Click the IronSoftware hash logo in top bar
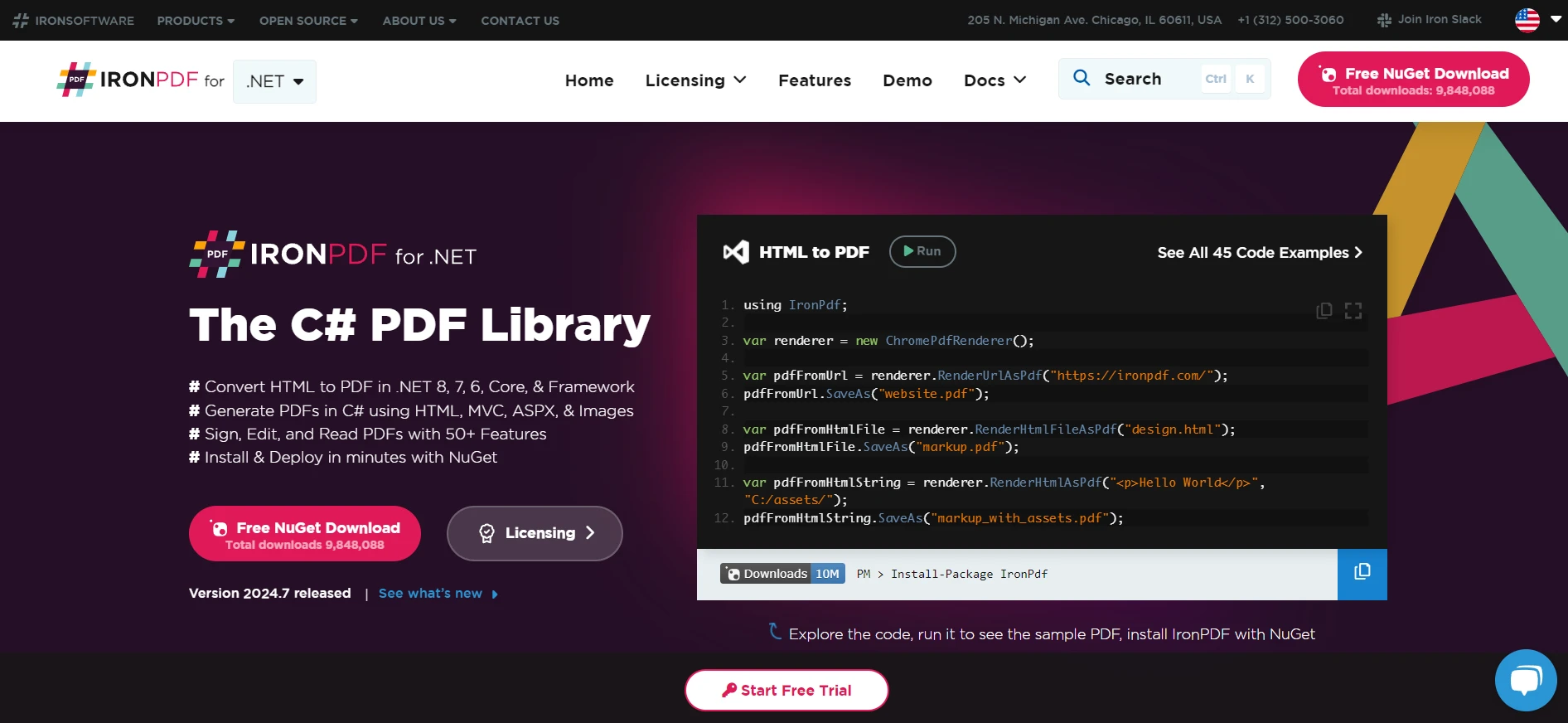Screen dimensions: 1568x723 pos(21,21)
